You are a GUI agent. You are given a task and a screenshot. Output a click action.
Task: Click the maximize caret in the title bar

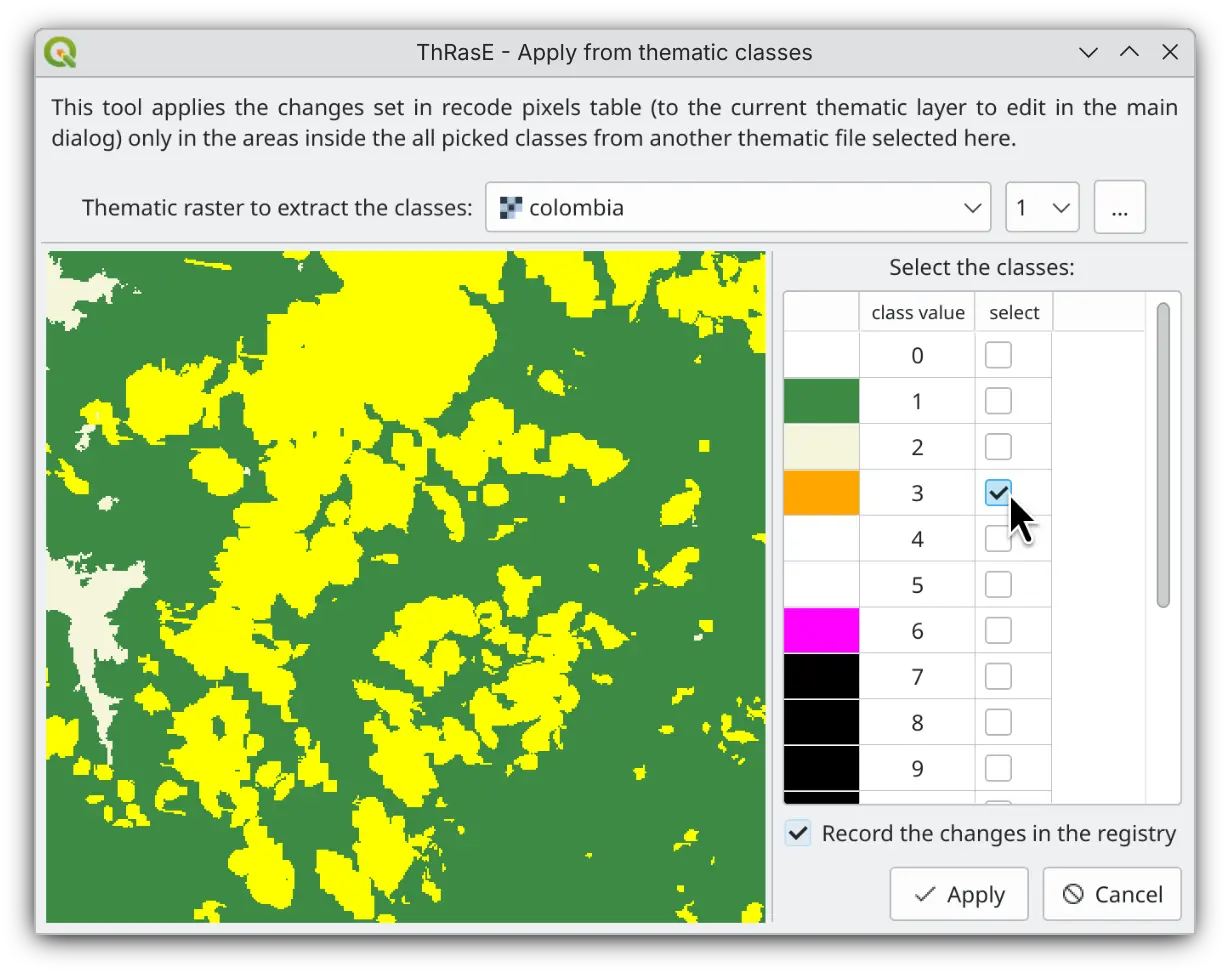pyautogui.click(x=1129, y=52)
